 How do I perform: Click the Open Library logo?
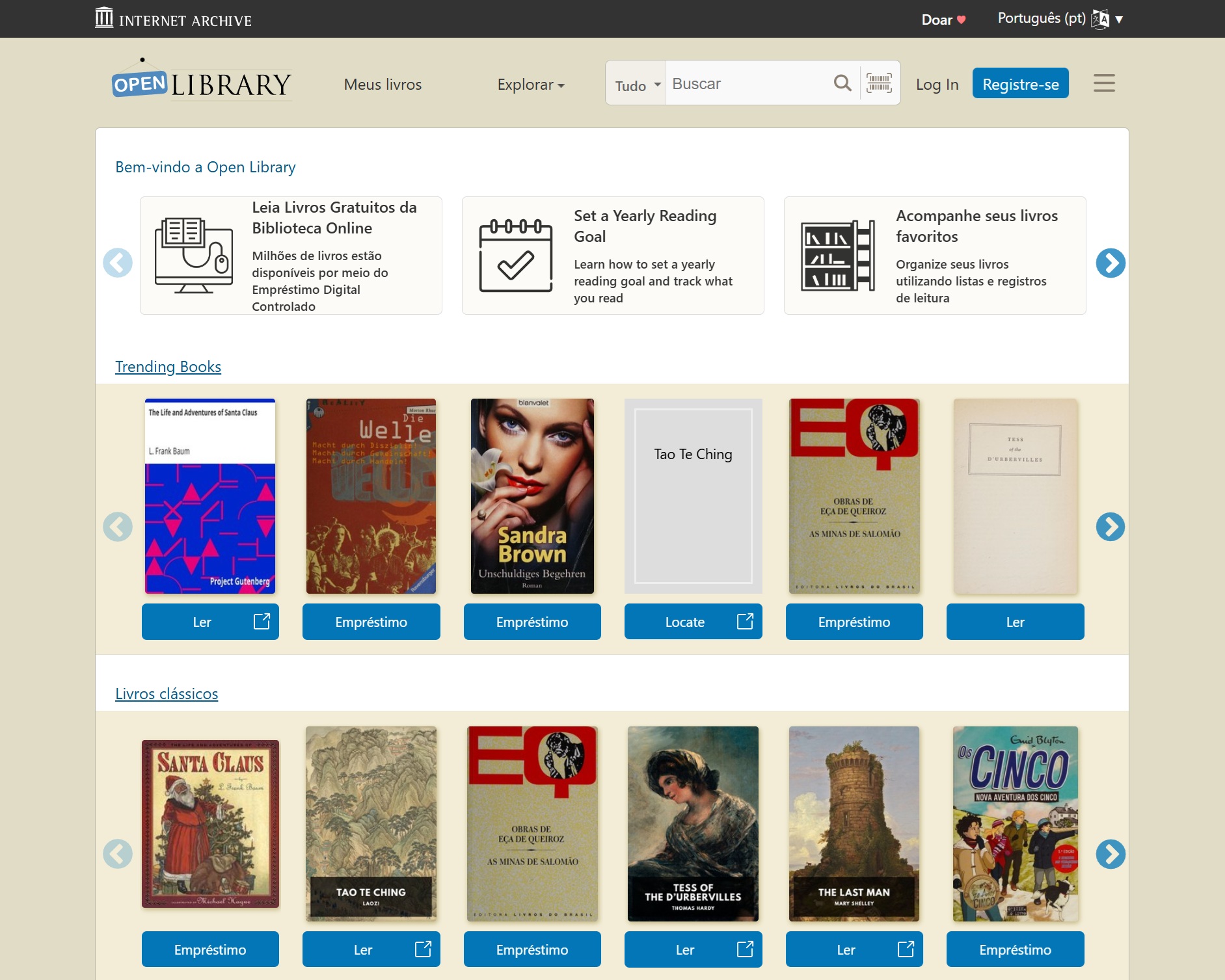tap(202, 83)
